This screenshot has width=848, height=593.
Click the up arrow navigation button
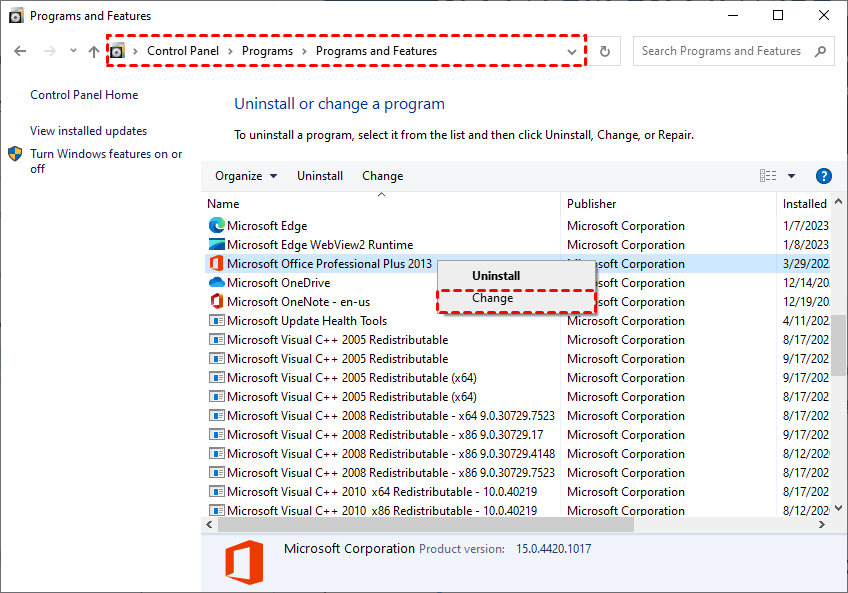point(94,51)
